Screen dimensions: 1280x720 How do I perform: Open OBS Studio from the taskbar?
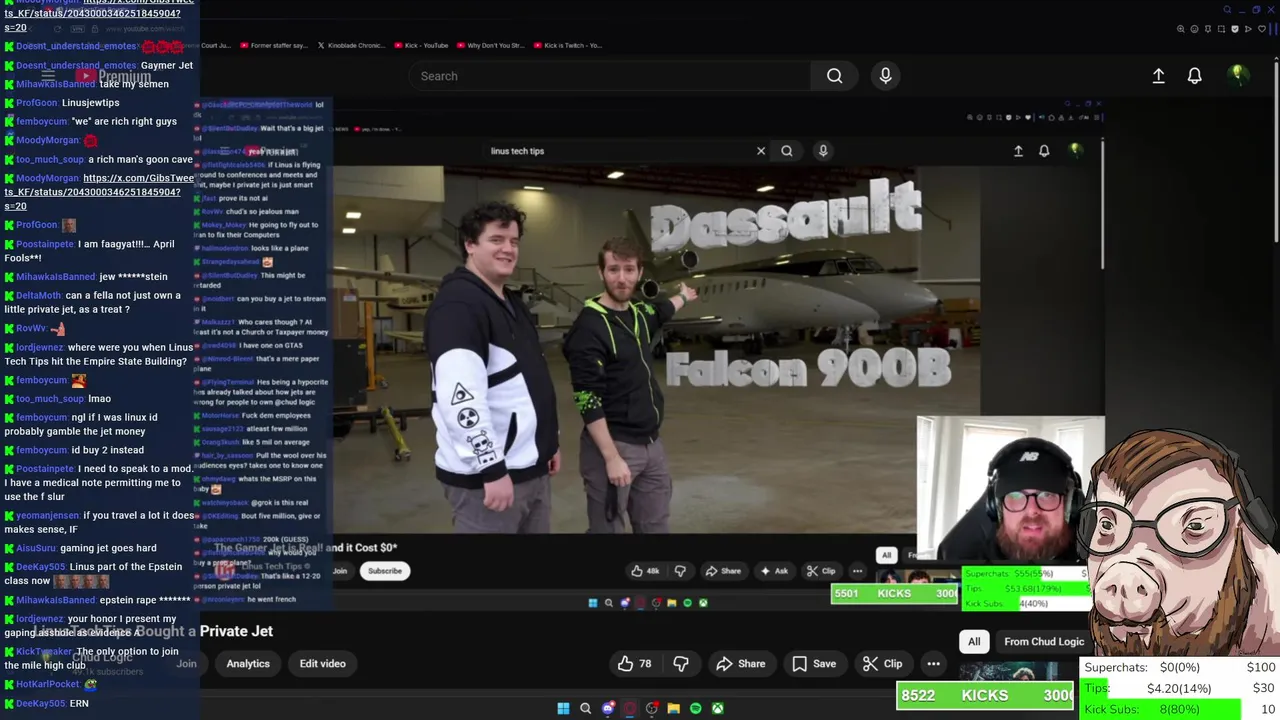(652, 709)
